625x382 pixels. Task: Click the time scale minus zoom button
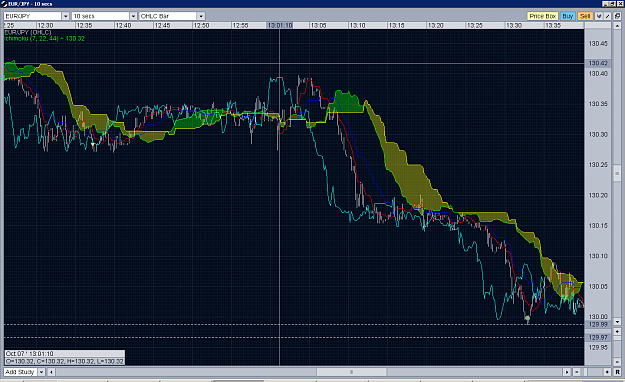(x=576, y=372)
